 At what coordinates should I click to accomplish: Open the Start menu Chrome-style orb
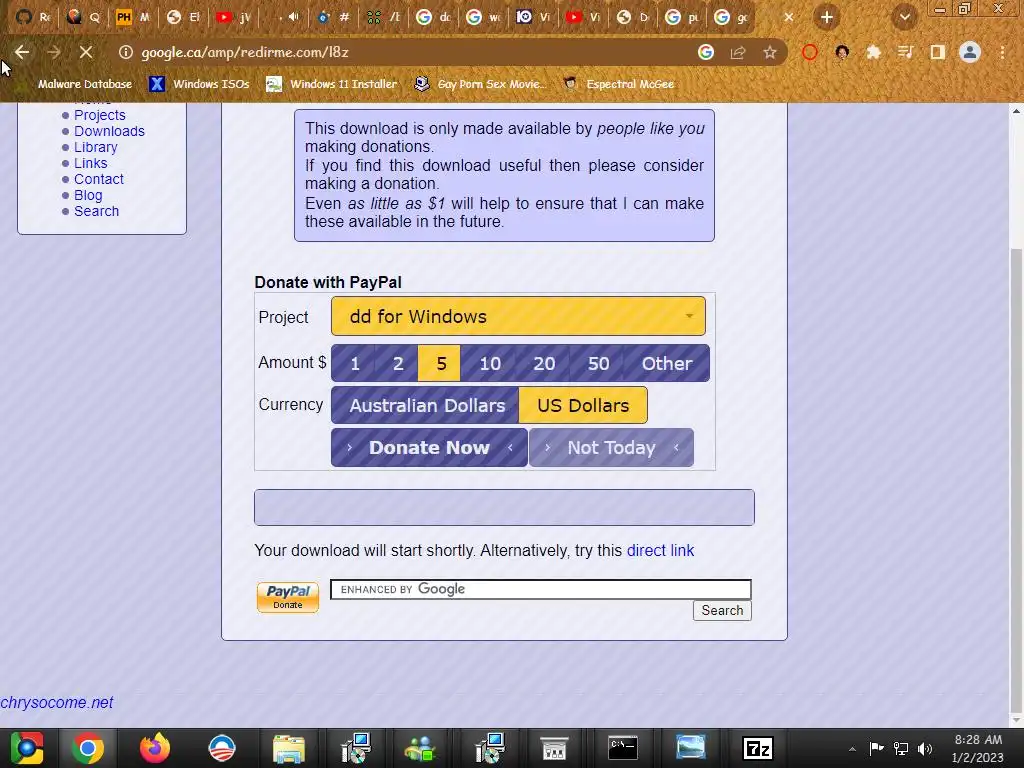tap(27, 748)
